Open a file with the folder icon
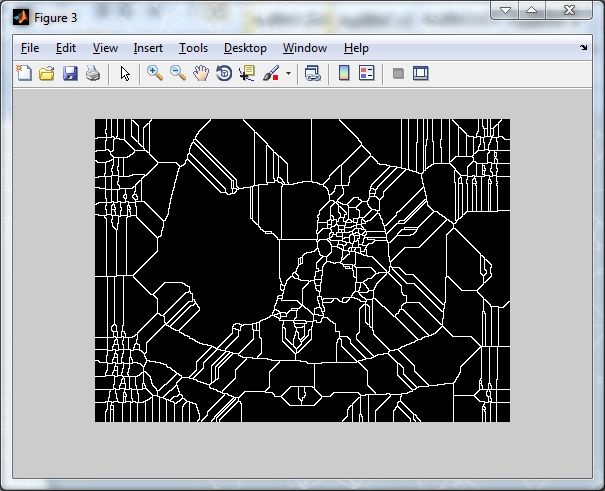The width and height of the screenshot is (605, 491). [47, 73]
